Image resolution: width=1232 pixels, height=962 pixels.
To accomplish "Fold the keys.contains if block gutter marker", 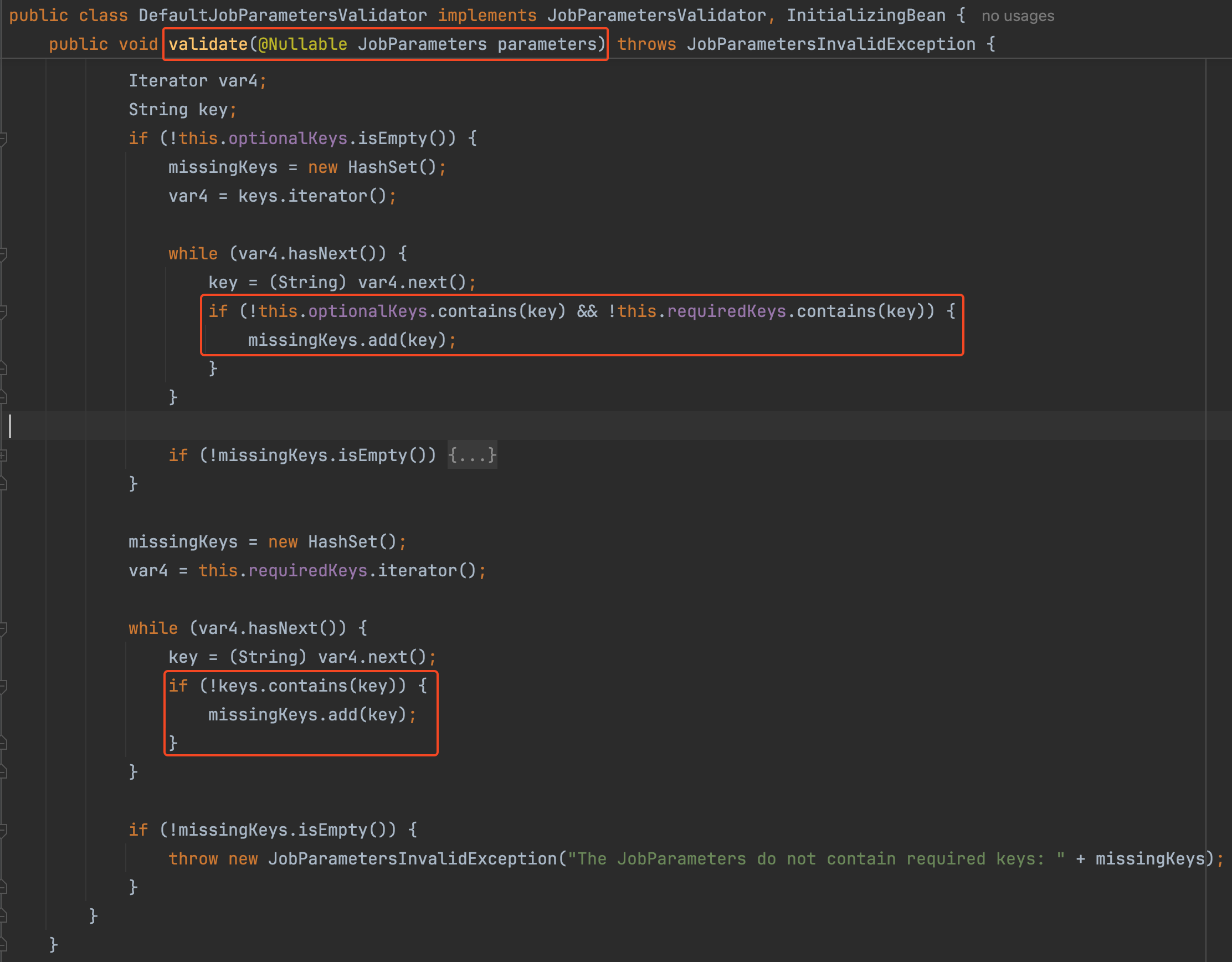I will click(x=3, y=686).
